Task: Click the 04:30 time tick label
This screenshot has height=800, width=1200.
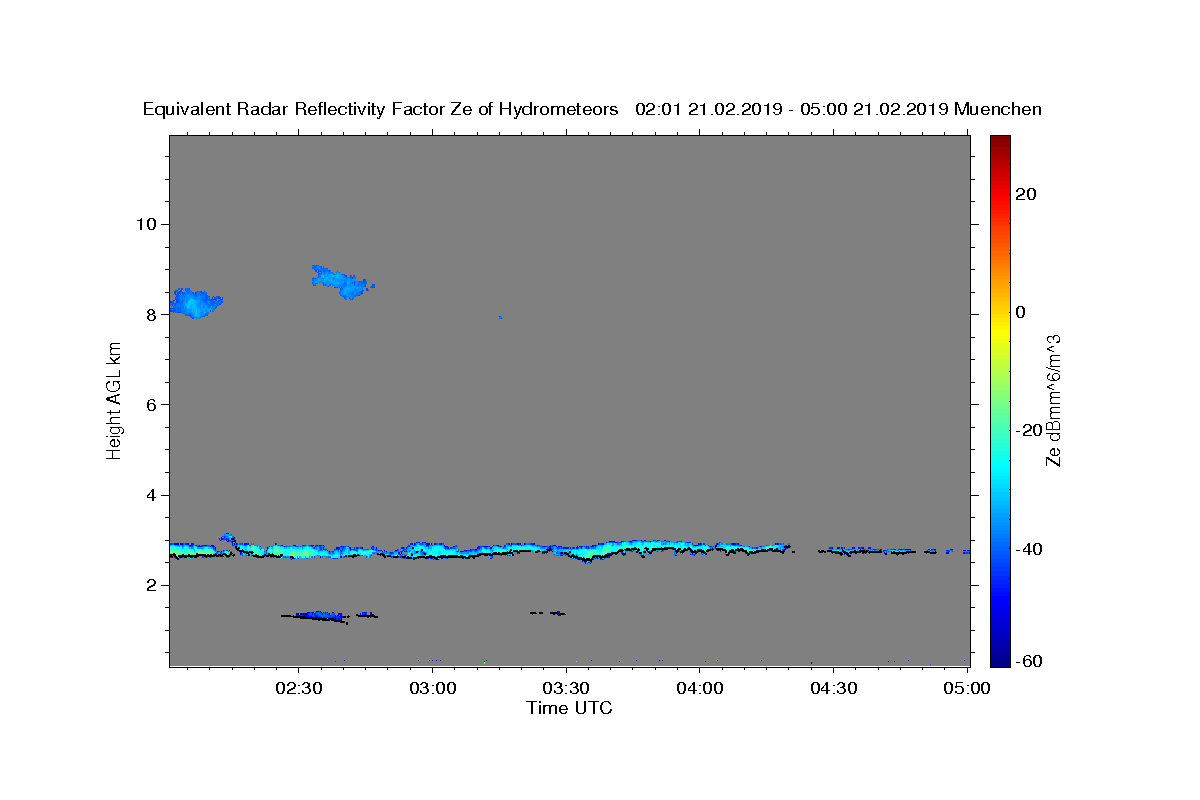Action: click(834, 688)
